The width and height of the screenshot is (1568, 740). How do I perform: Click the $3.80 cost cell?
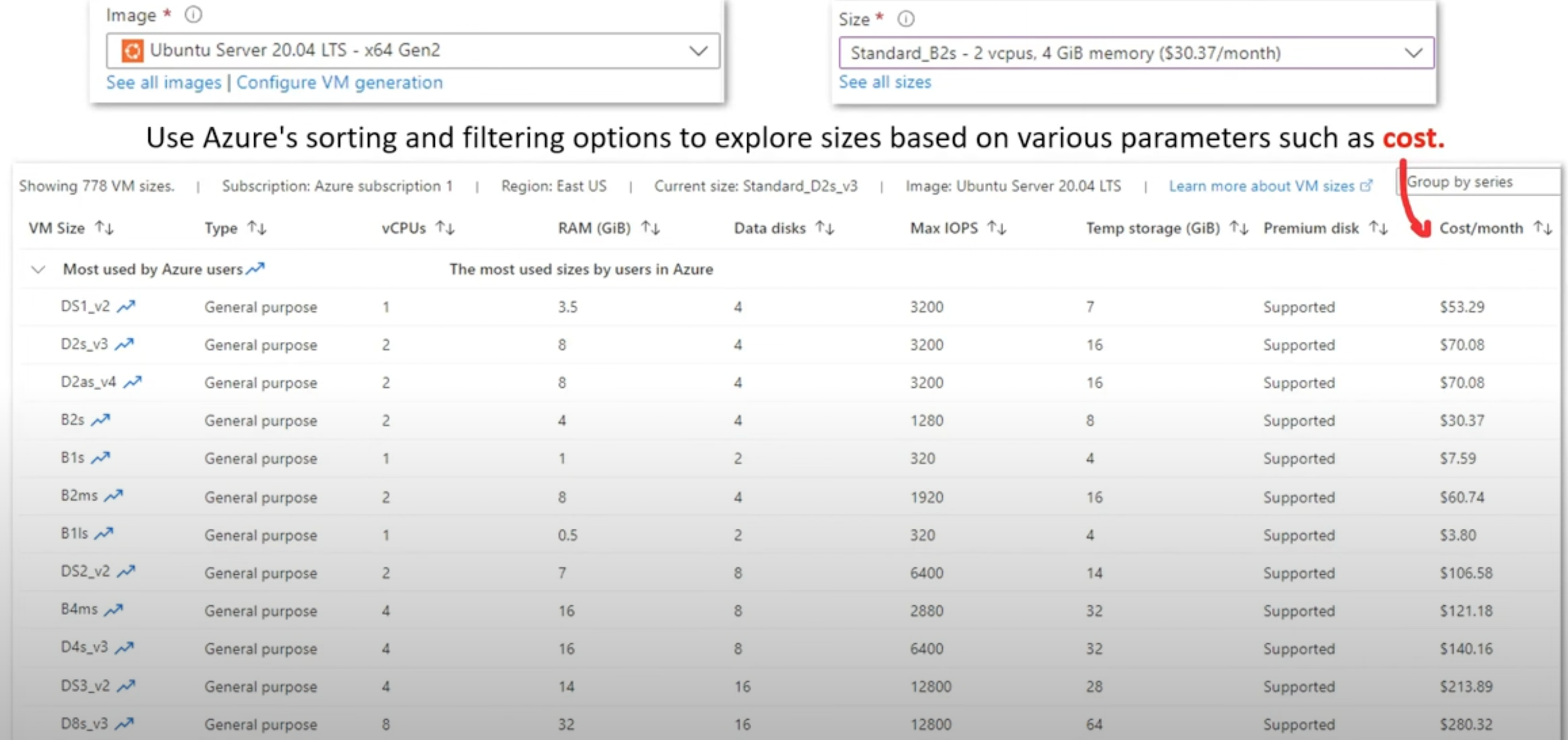(1458, 535)
